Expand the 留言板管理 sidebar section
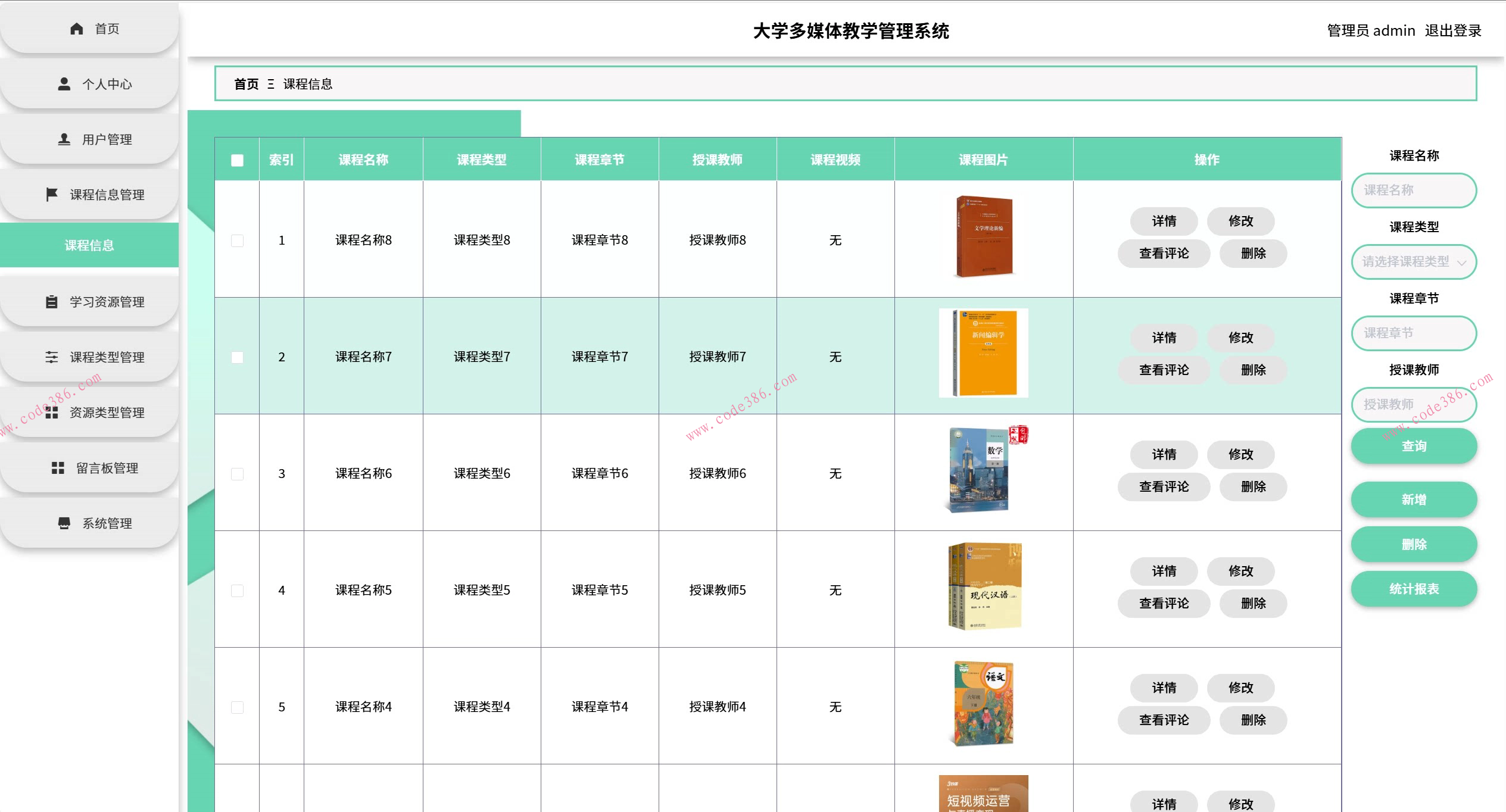1506x812 pixels. 58,468
